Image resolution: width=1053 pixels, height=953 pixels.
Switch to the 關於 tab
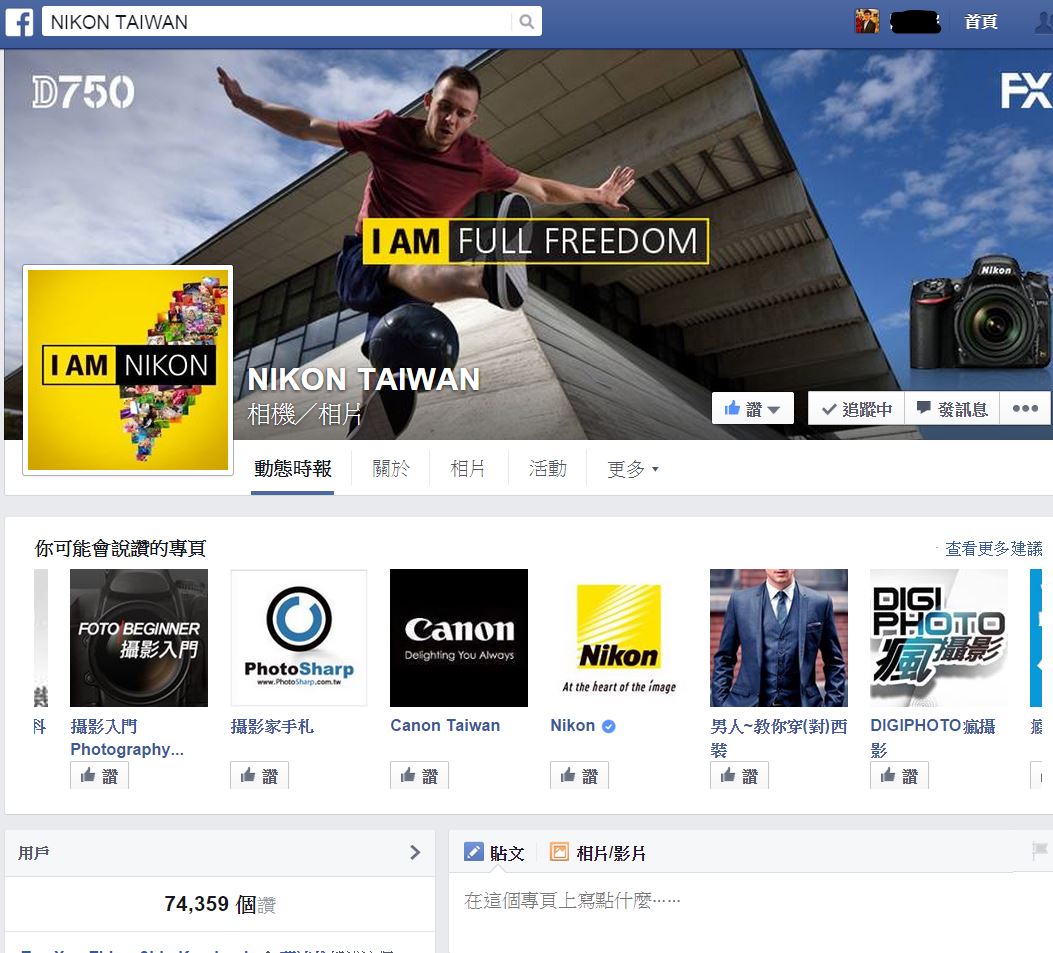391,469
